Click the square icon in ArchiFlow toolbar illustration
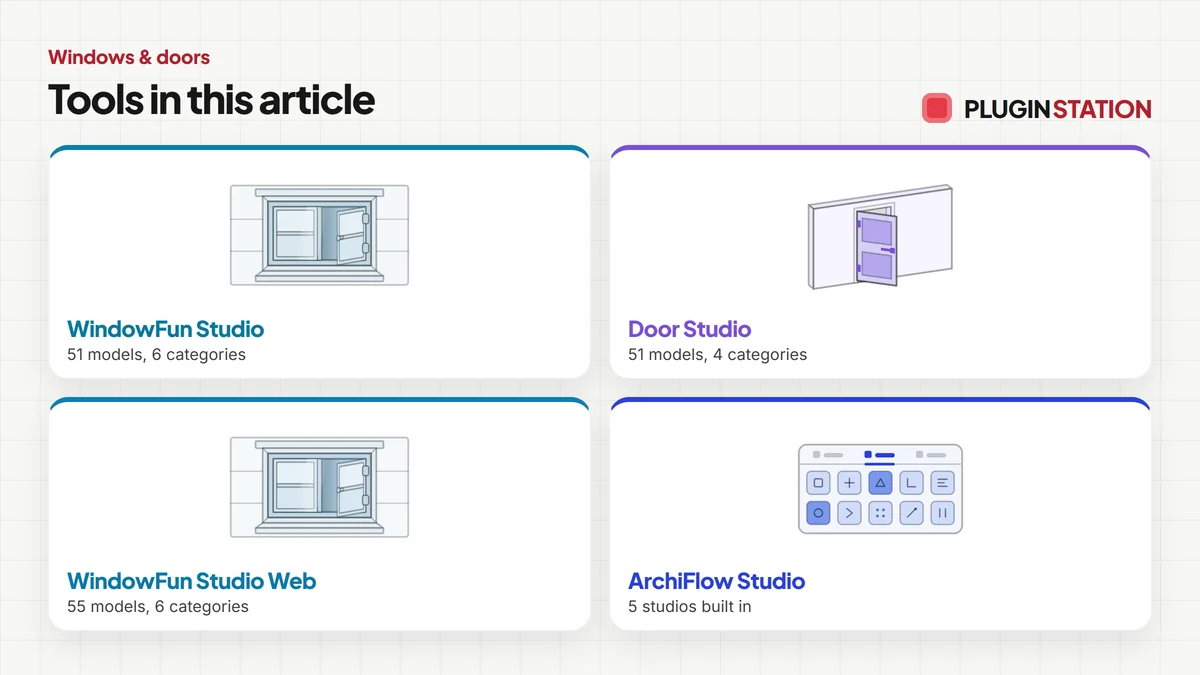 point(818,483)
